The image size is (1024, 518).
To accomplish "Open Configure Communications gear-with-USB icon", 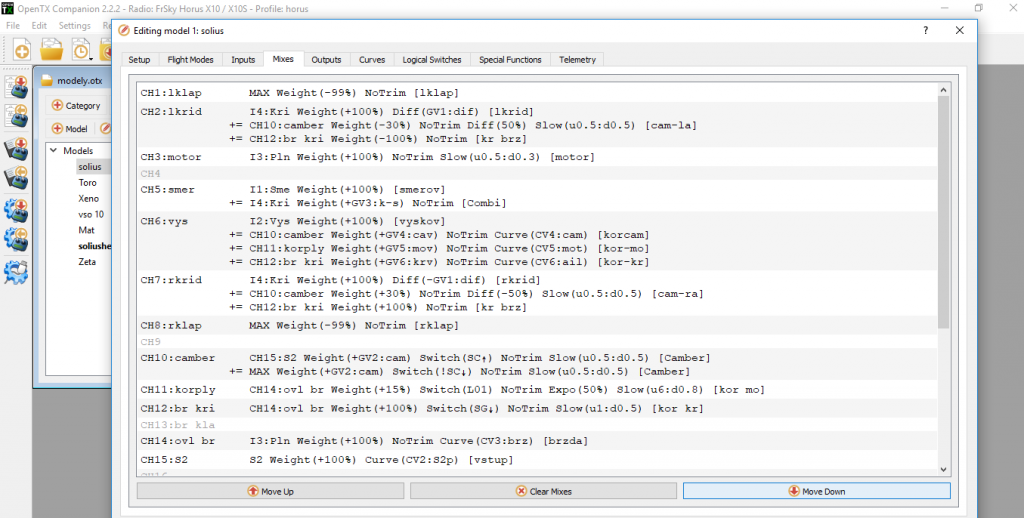I will click(x=16, y=271).
